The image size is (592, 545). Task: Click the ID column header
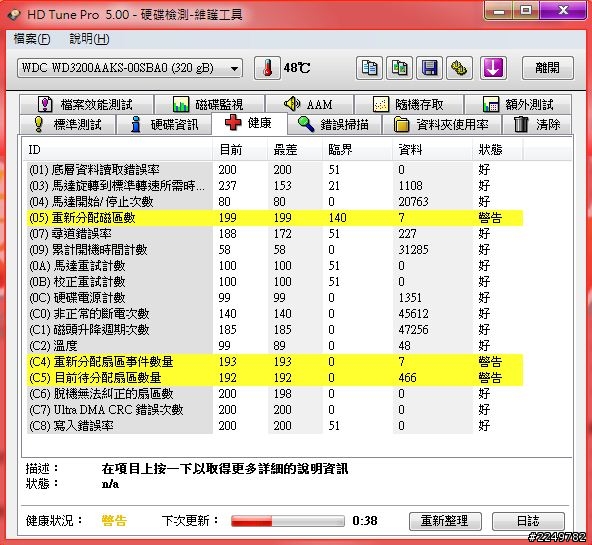(x=118, y=150)
